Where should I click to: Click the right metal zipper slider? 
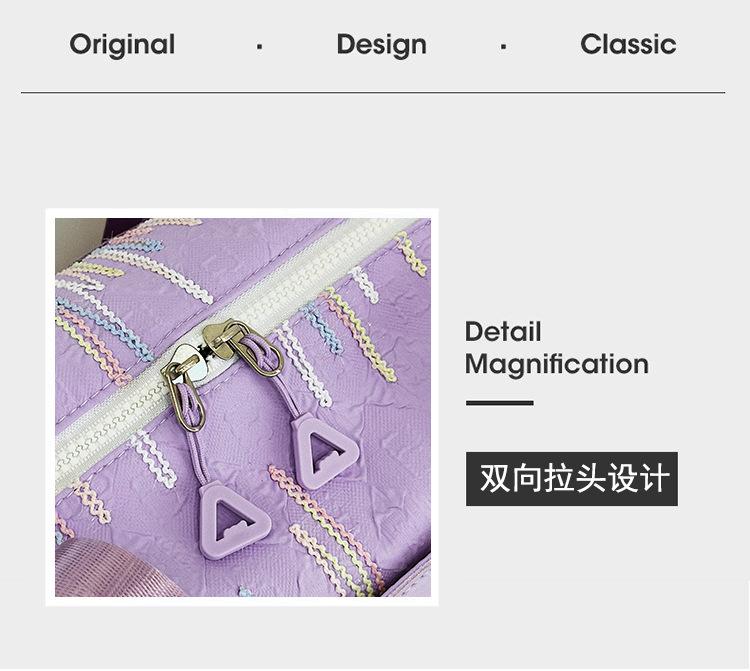click(244, 347)
